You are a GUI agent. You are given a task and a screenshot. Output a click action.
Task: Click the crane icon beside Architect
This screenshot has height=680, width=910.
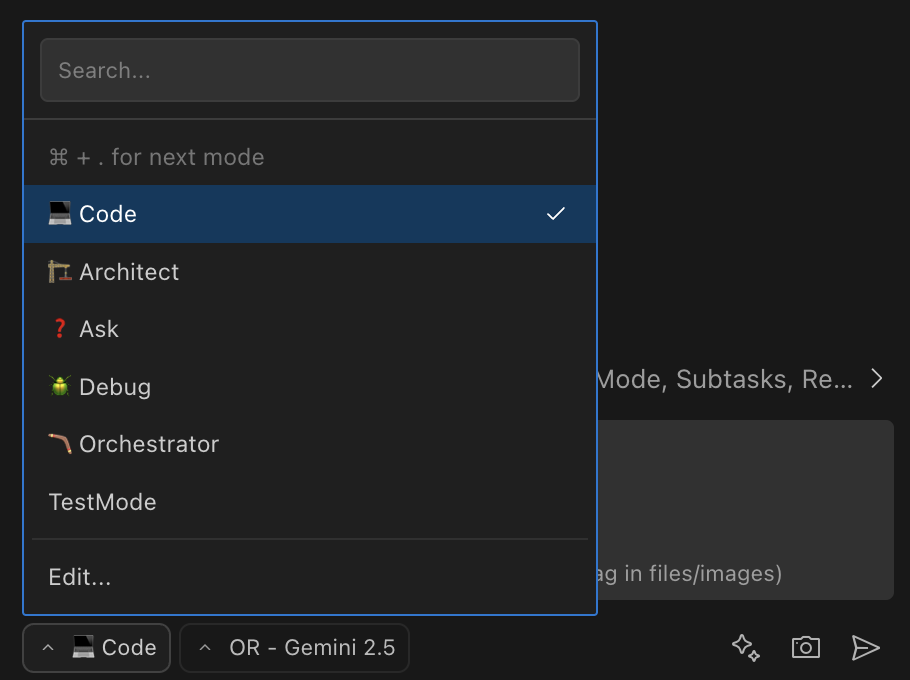pos(60,271)
